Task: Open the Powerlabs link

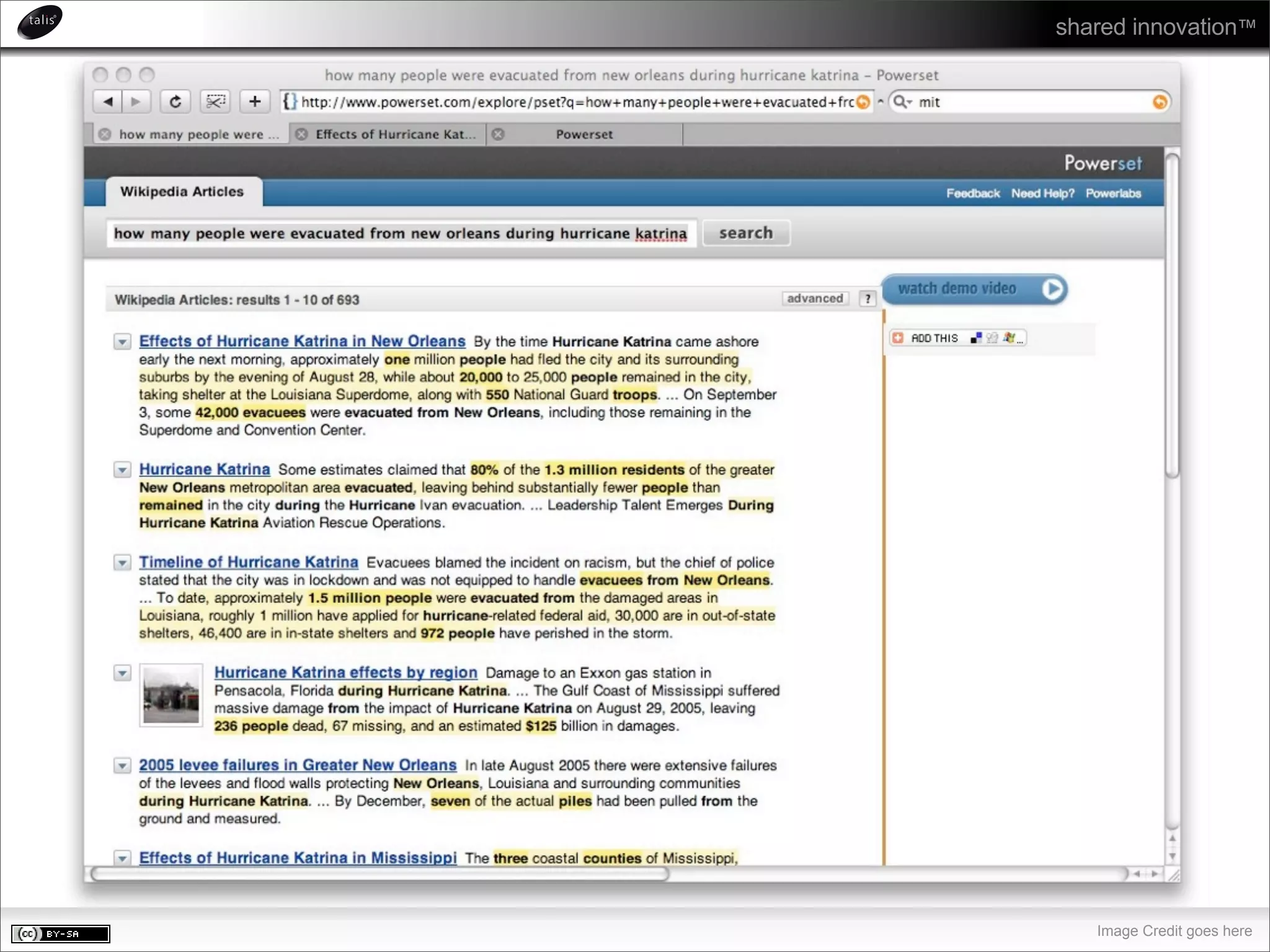Action: coord(1113,193)
